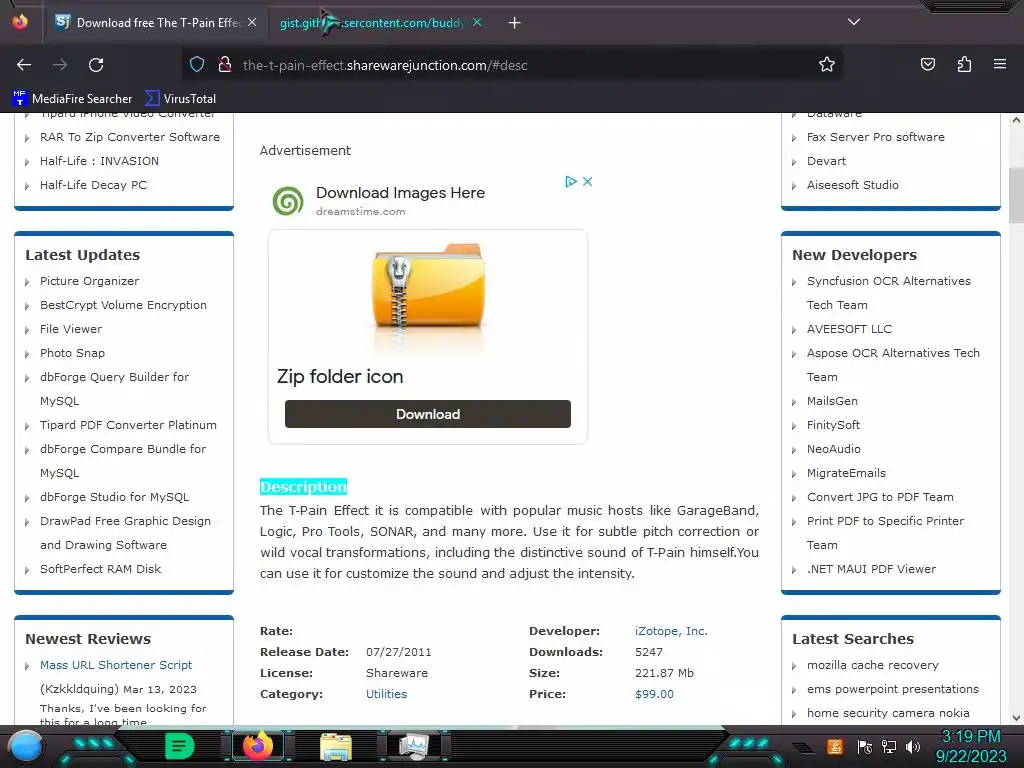Open Firefox application menu hamburger
Viewport: 1024px width, 768px height.
point(1000,65)
